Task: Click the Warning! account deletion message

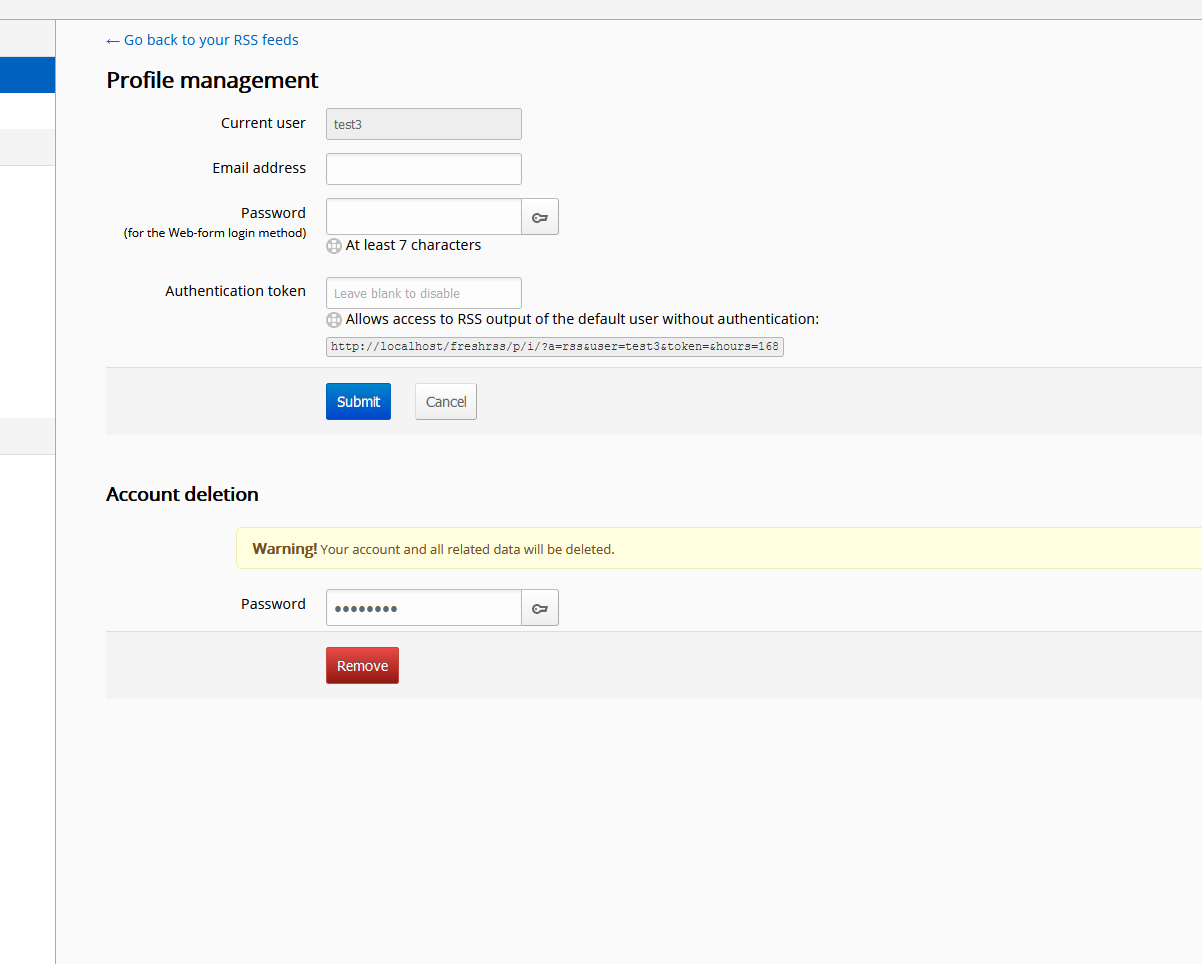Action: [719, 548]
